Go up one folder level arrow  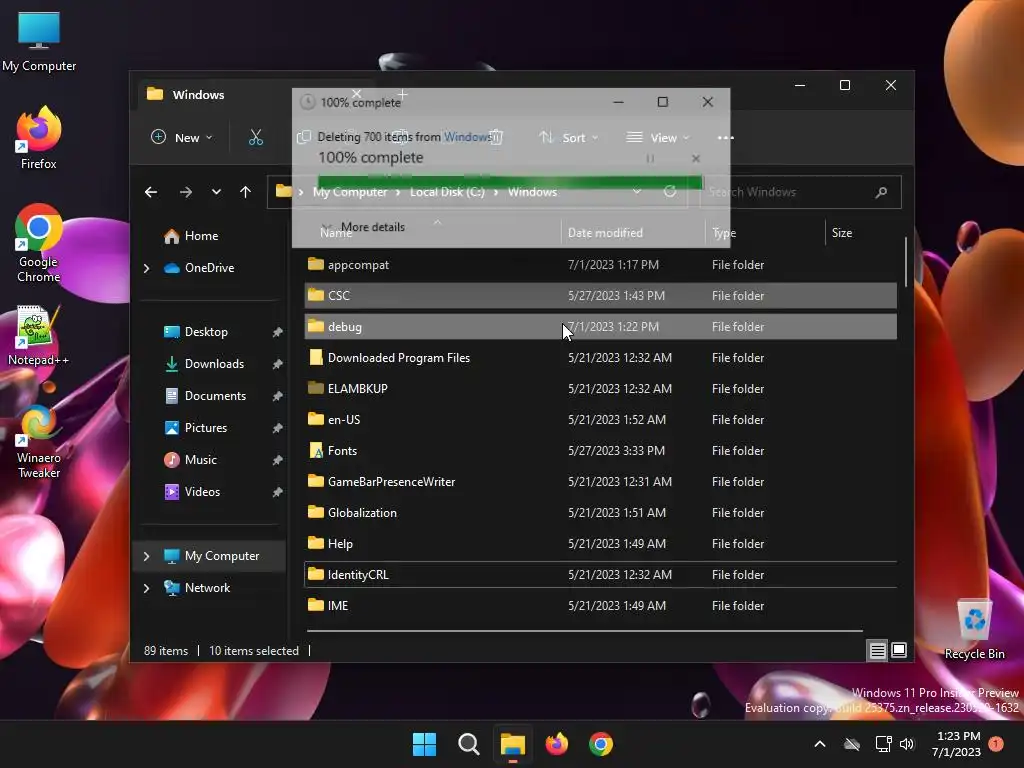click(x=246, y=192)
